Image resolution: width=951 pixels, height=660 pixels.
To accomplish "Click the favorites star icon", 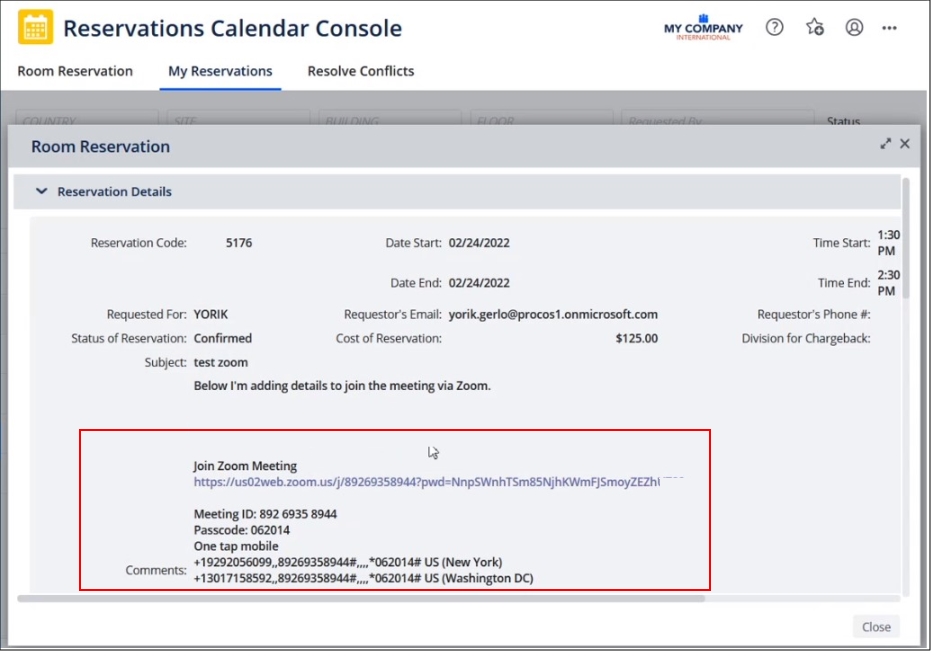I will pyautogui.click(x=815, y=27).
